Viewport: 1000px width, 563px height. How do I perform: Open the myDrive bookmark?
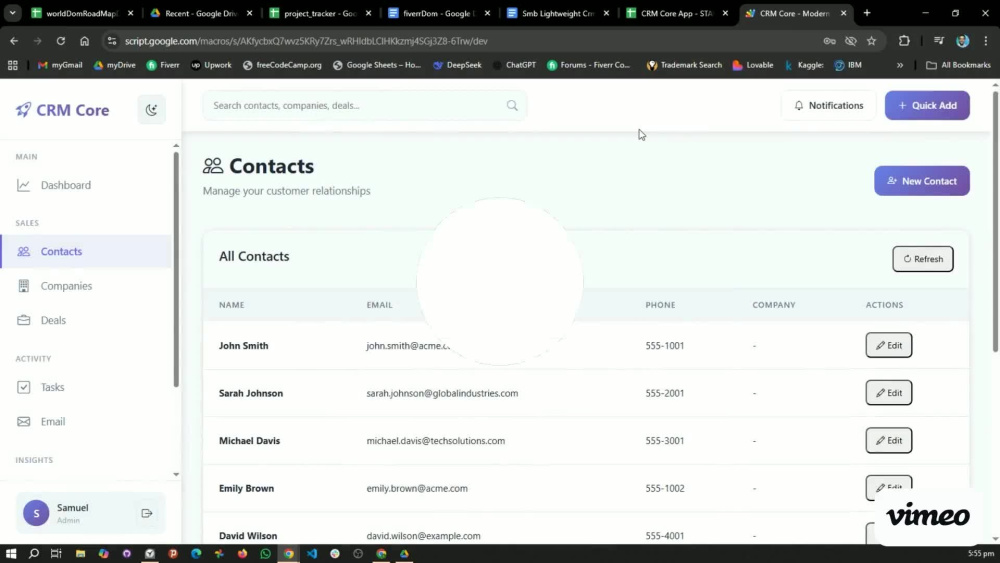click(114, 65)
